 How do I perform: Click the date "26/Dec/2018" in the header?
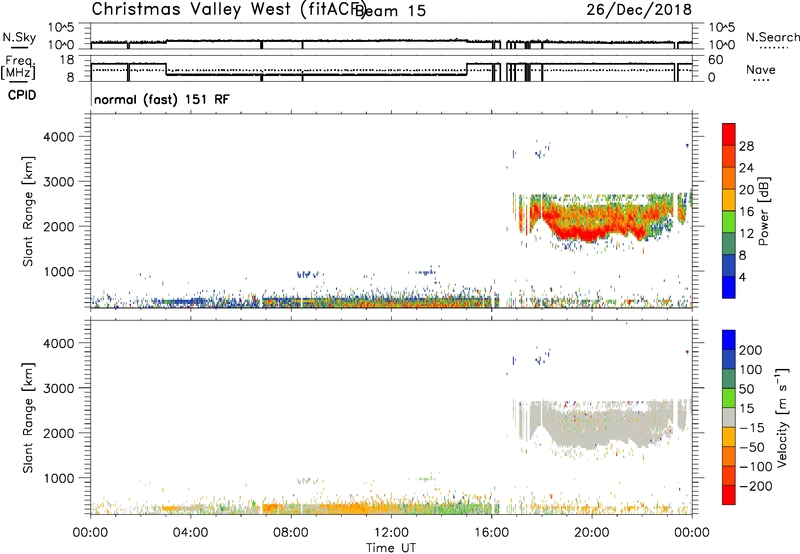tap(639, 10)
